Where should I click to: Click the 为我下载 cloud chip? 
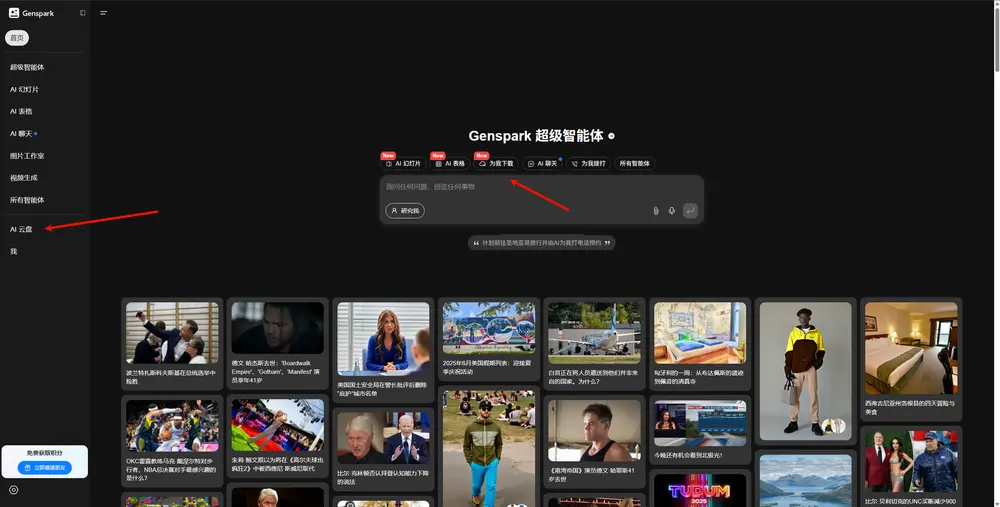coord(495,163)
